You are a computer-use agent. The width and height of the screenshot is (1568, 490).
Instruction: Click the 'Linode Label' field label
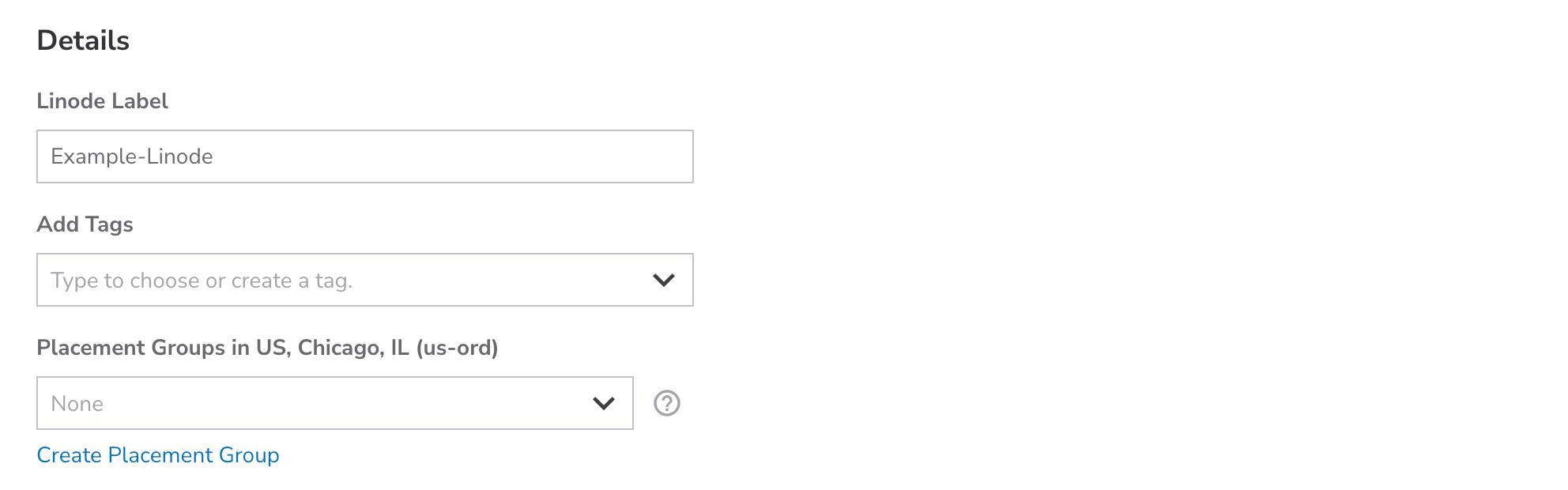click(103, 101)
